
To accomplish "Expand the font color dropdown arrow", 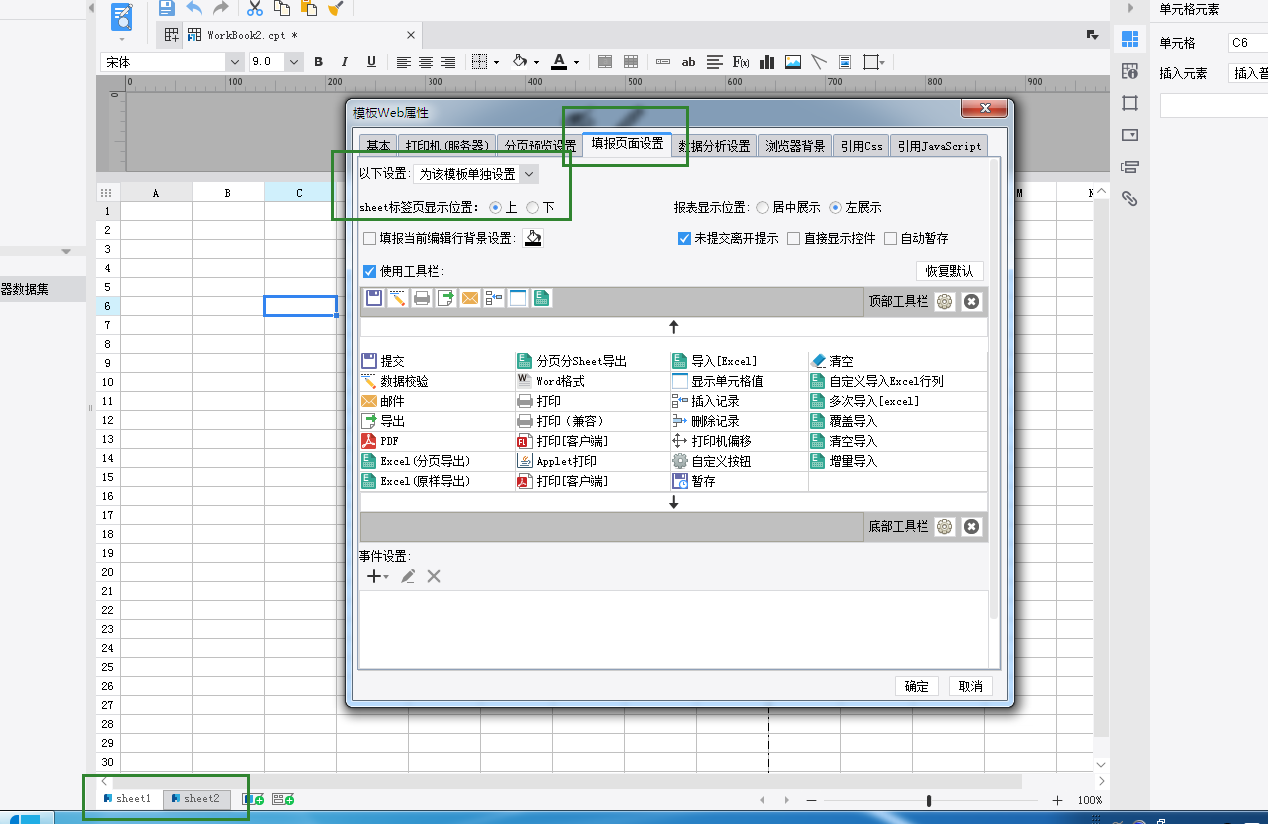I will pos(577,62).
